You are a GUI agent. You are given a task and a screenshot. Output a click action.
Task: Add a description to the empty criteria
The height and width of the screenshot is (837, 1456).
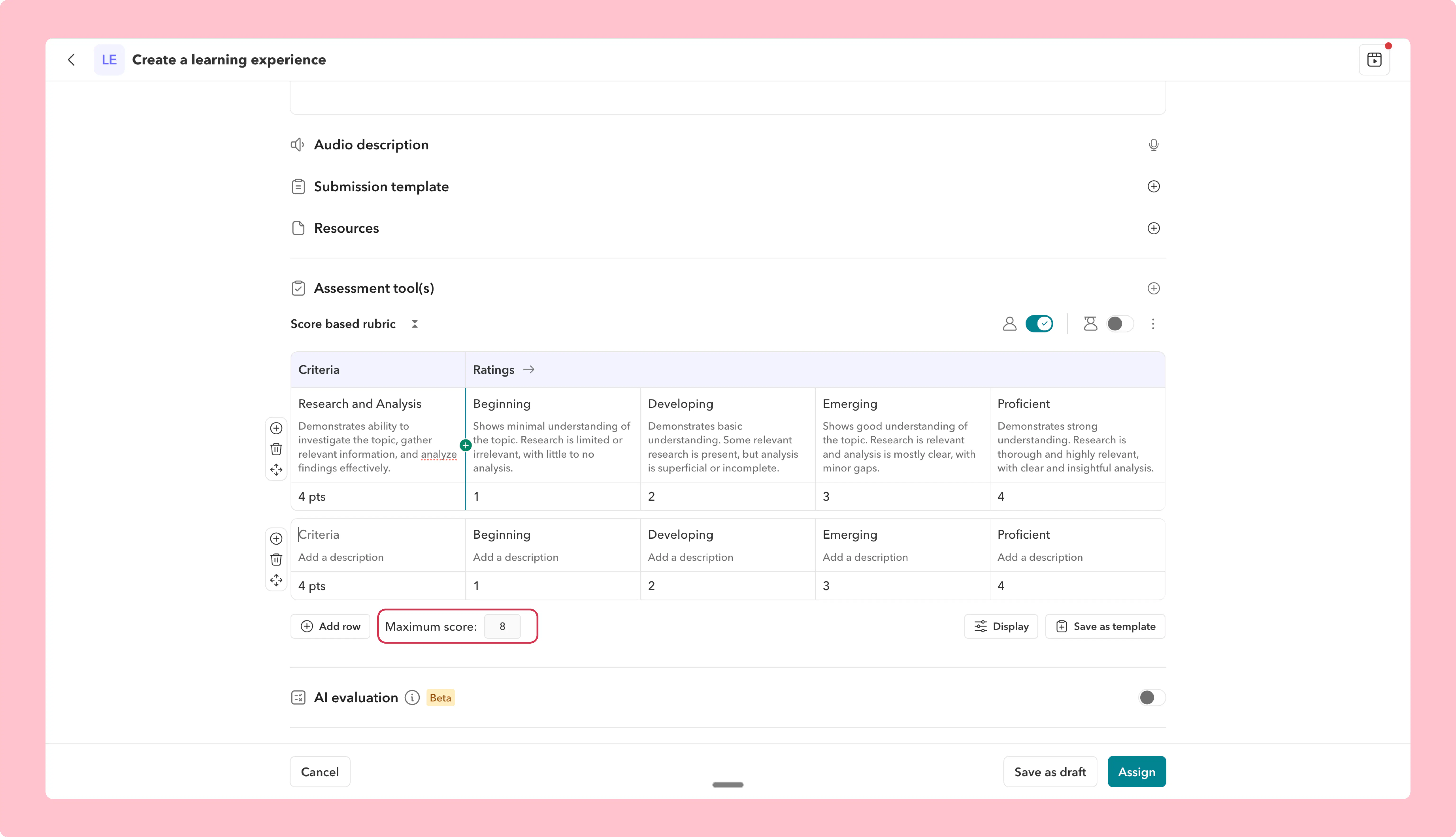click(341, 557)
